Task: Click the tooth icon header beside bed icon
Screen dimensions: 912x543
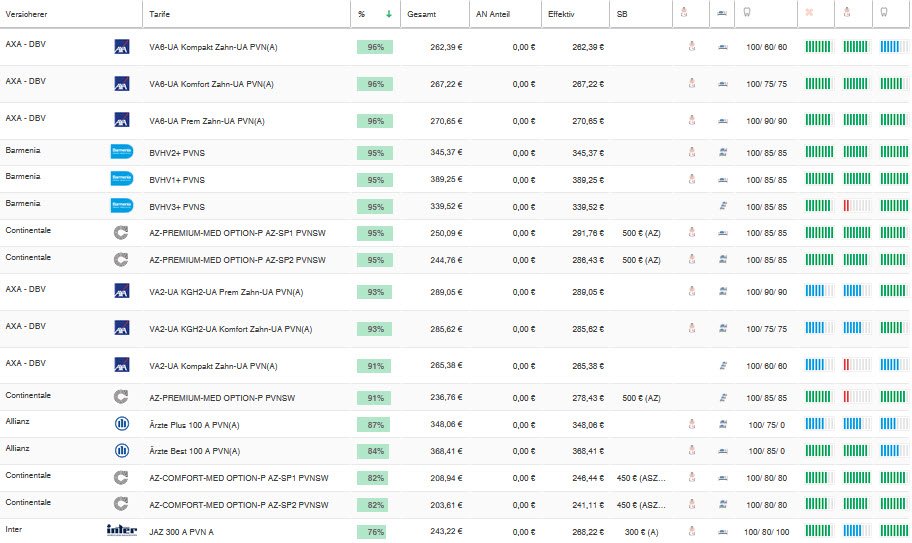Action: pyautogui.click(x=747, y=14)
